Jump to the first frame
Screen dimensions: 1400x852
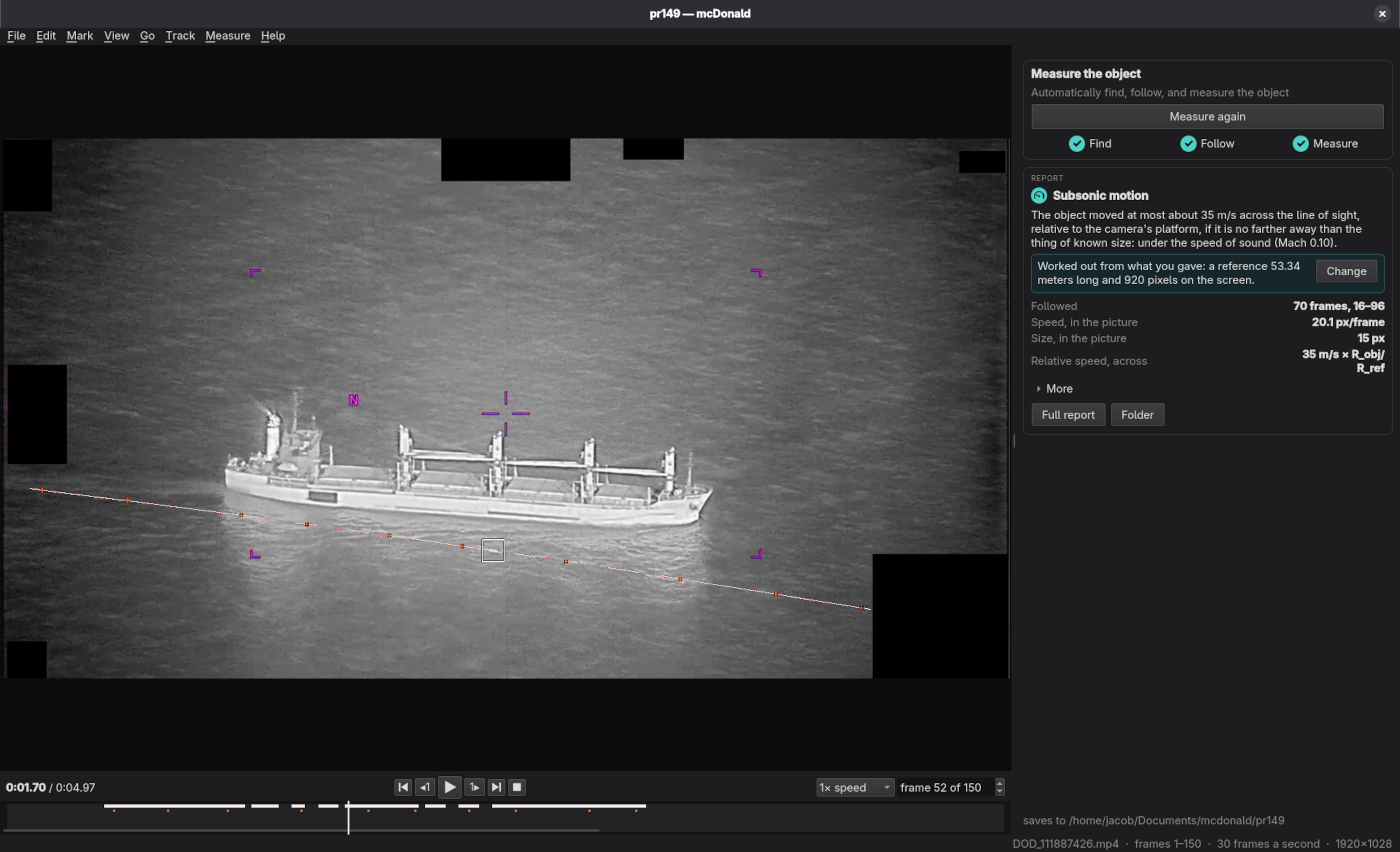(403, 787)
